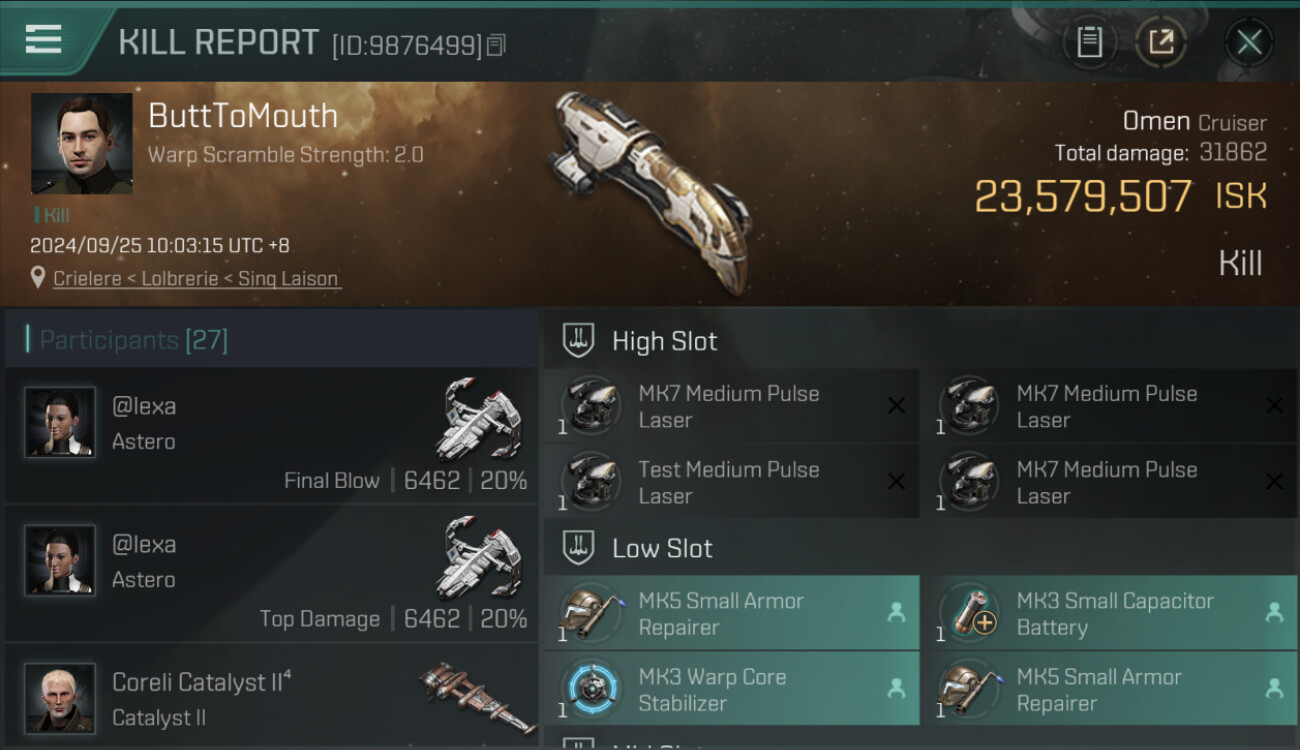
Task: Click the High Slot shield icon
Action: point(578,341)
